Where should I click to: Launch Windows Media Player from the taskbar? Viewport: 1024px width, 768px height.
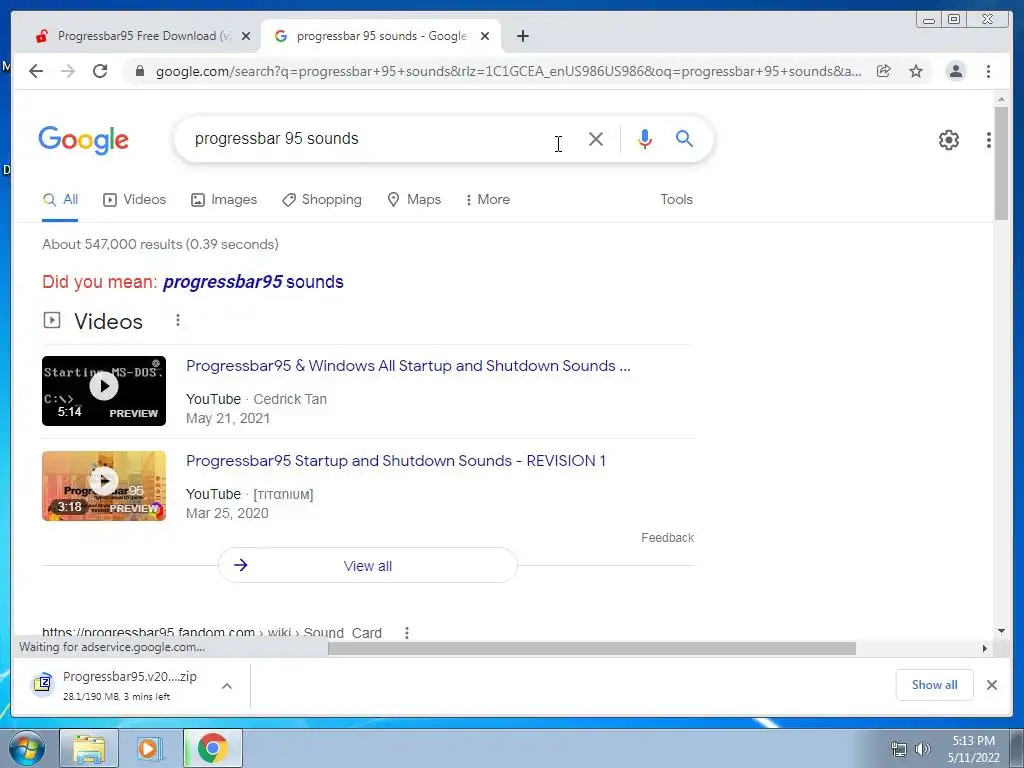pos(150,748)
